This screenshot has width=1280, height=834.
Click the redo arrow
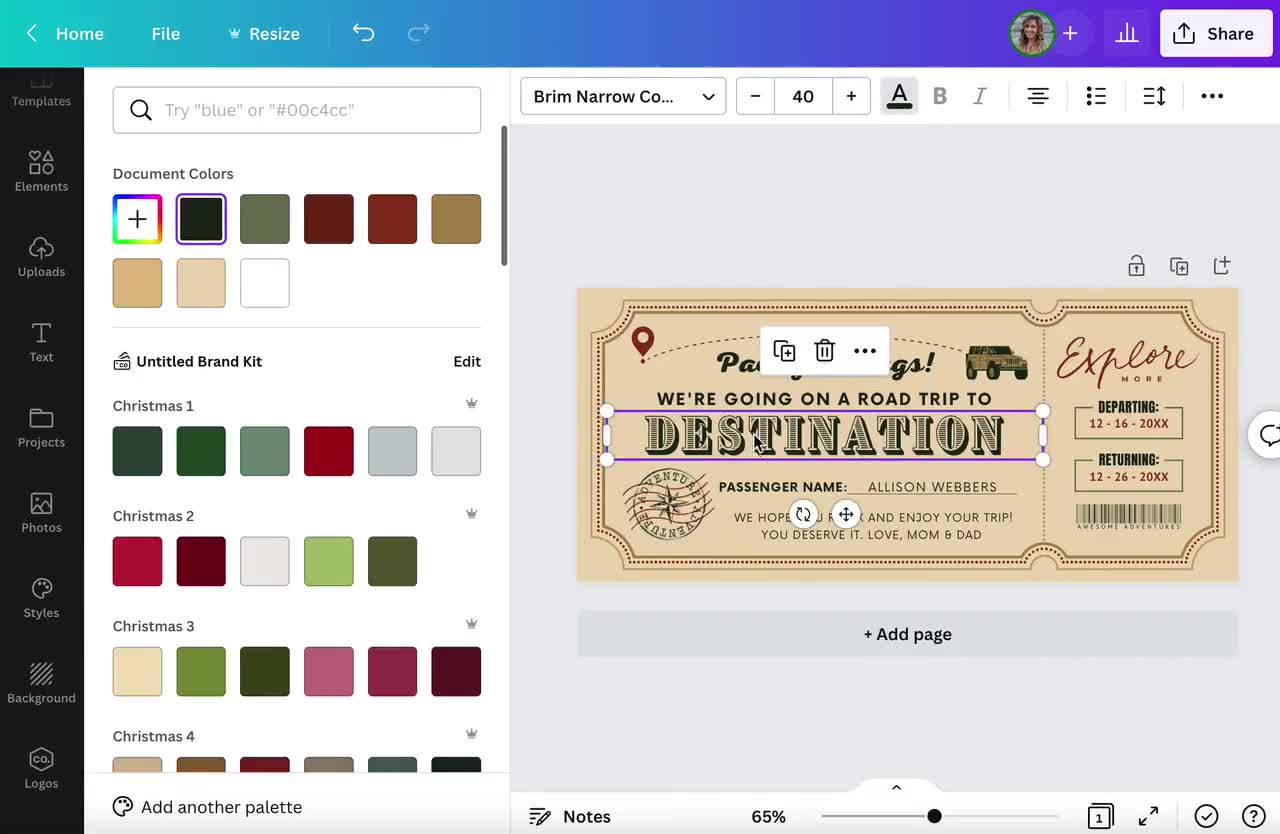coord(418,33)
